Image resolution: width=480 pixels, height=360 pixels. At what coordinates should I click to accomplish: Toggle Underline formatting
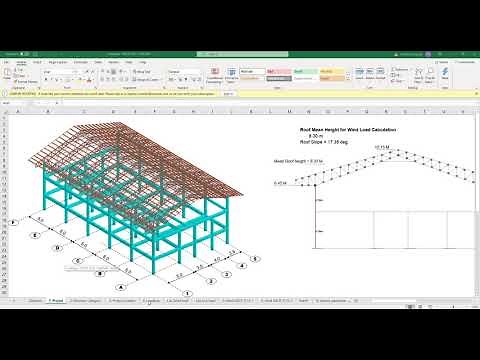(57, 80)
